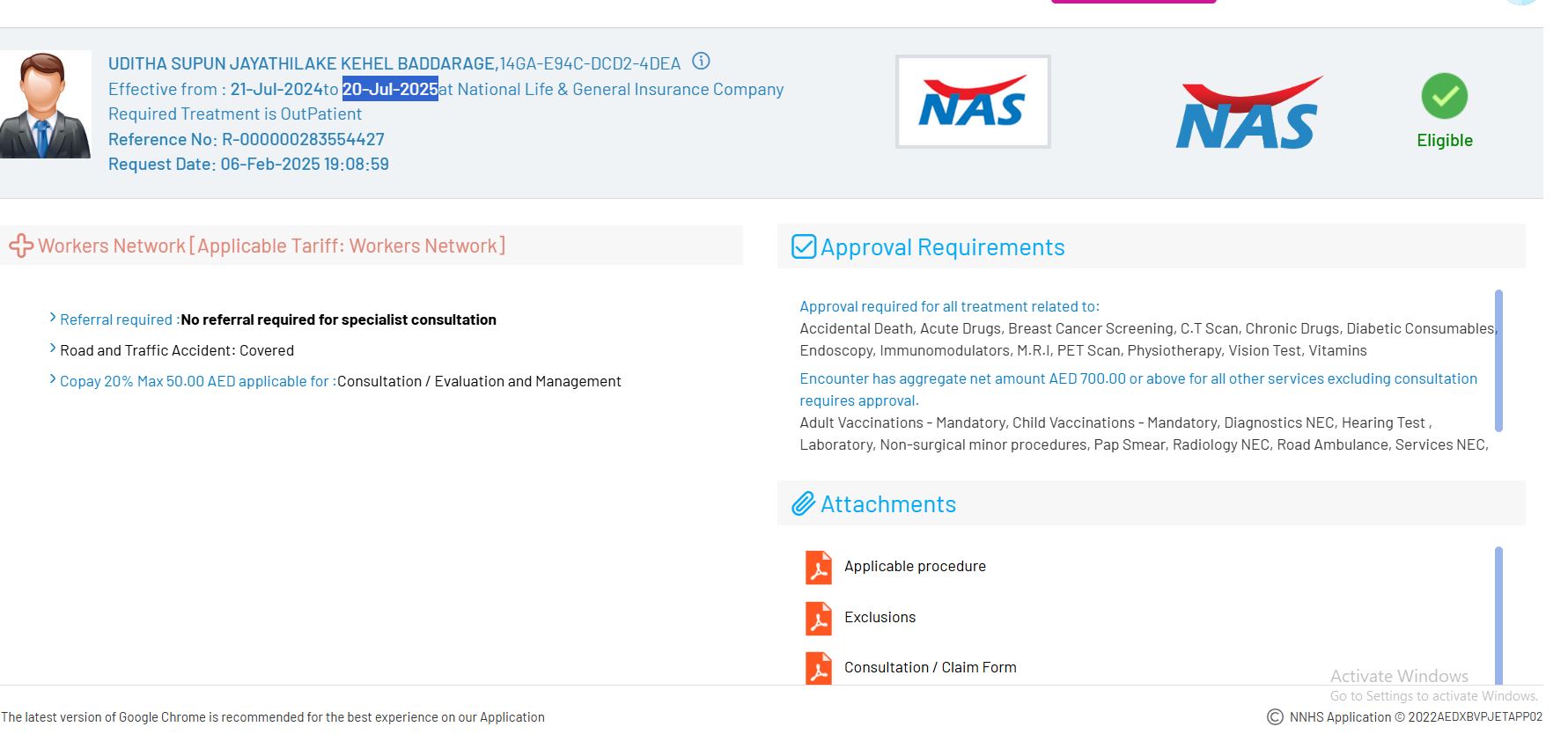
Task: Click the checkbox icon beside Approval Requirements
Action: [x=804, y=246]
